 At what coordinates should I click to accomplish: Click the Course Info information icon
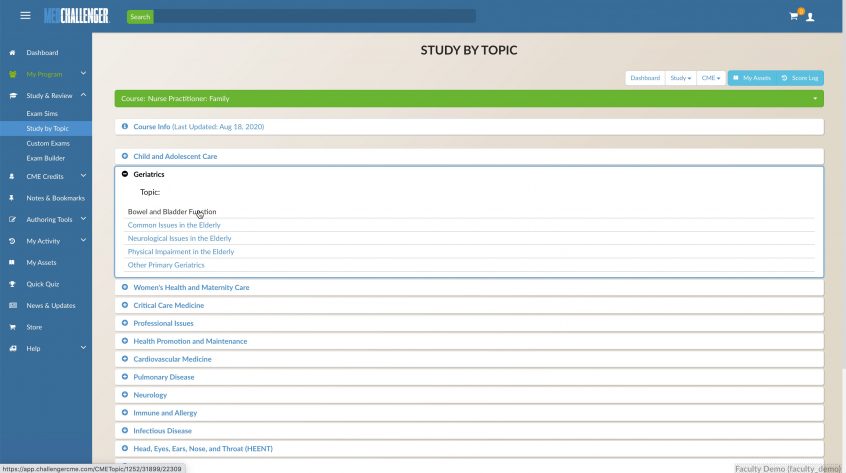click(x=125, y=126)
